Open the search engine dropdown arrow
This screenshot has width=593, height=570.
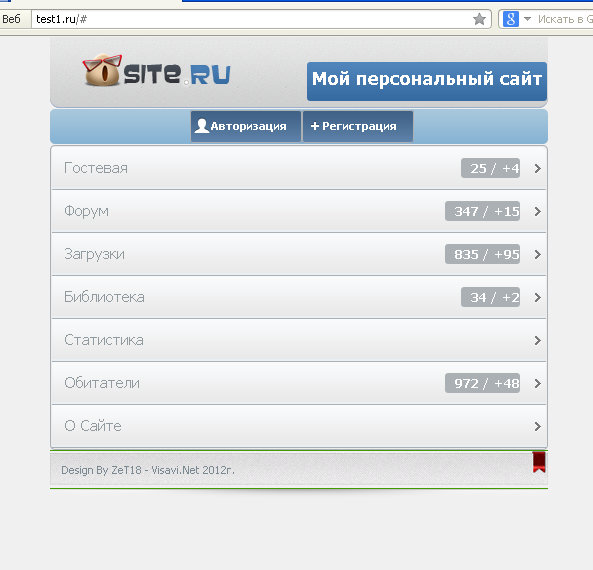527,19
